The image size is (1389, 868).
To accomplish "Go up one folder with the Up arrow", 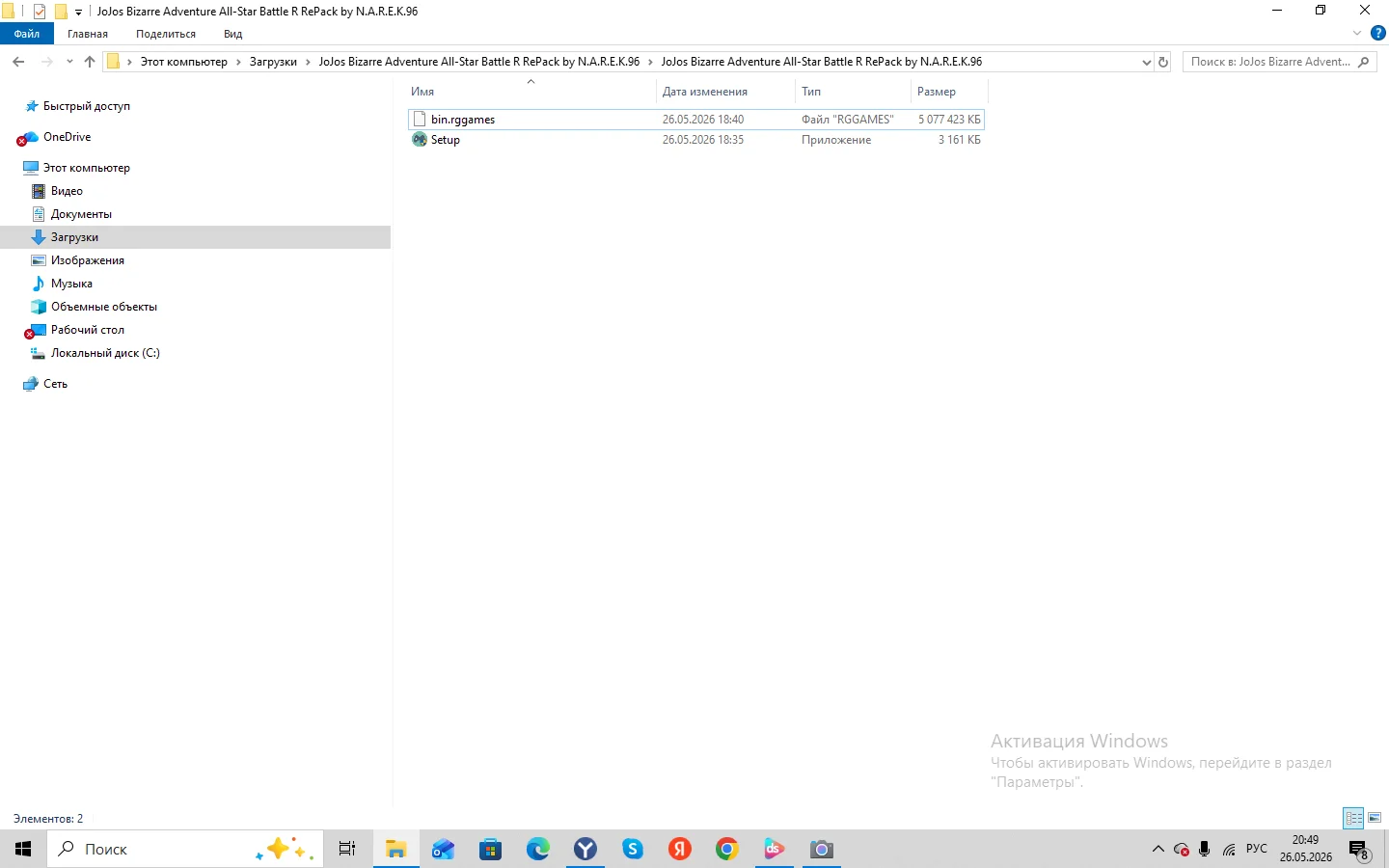I will 90,62.
